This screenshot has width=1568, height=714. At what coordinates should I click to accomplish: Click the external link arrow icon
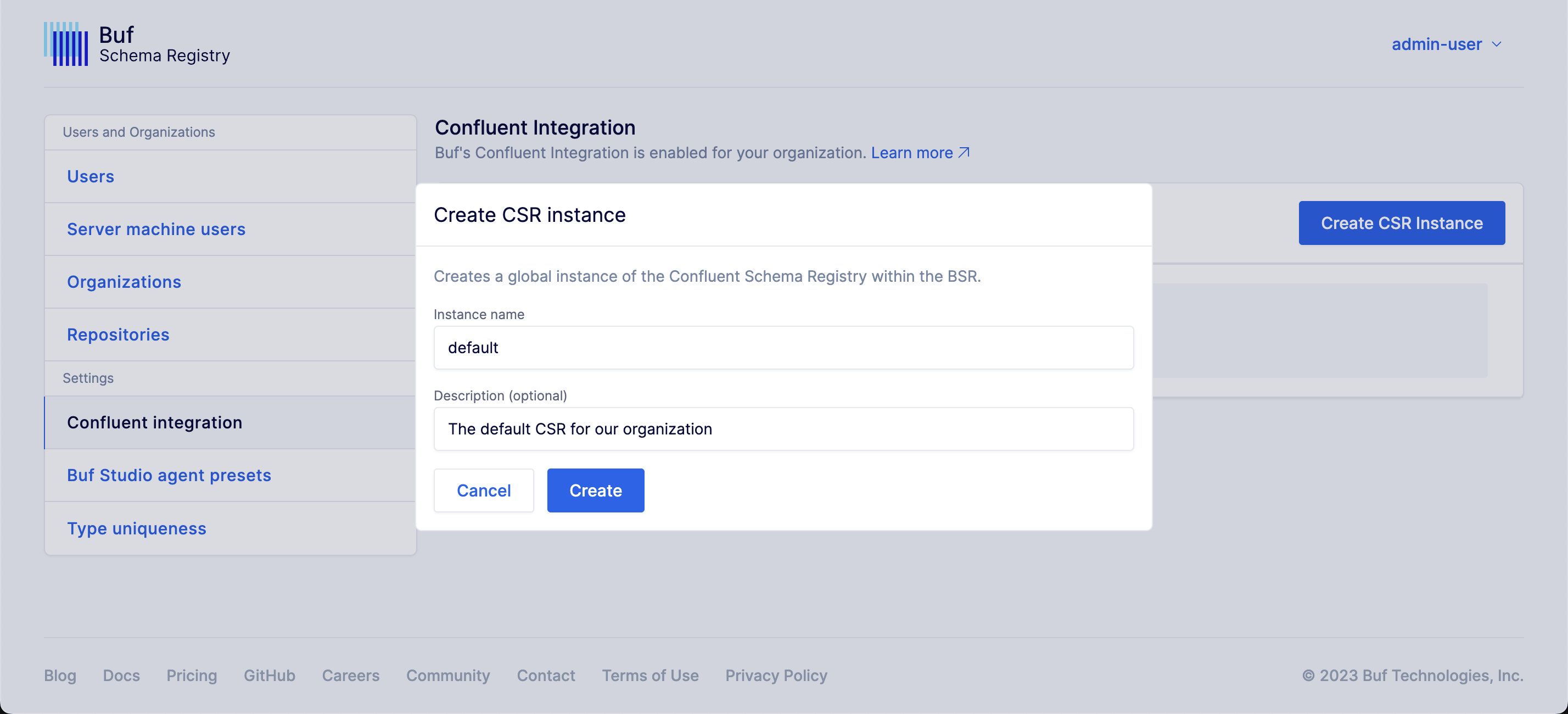[x=964, y=152]
